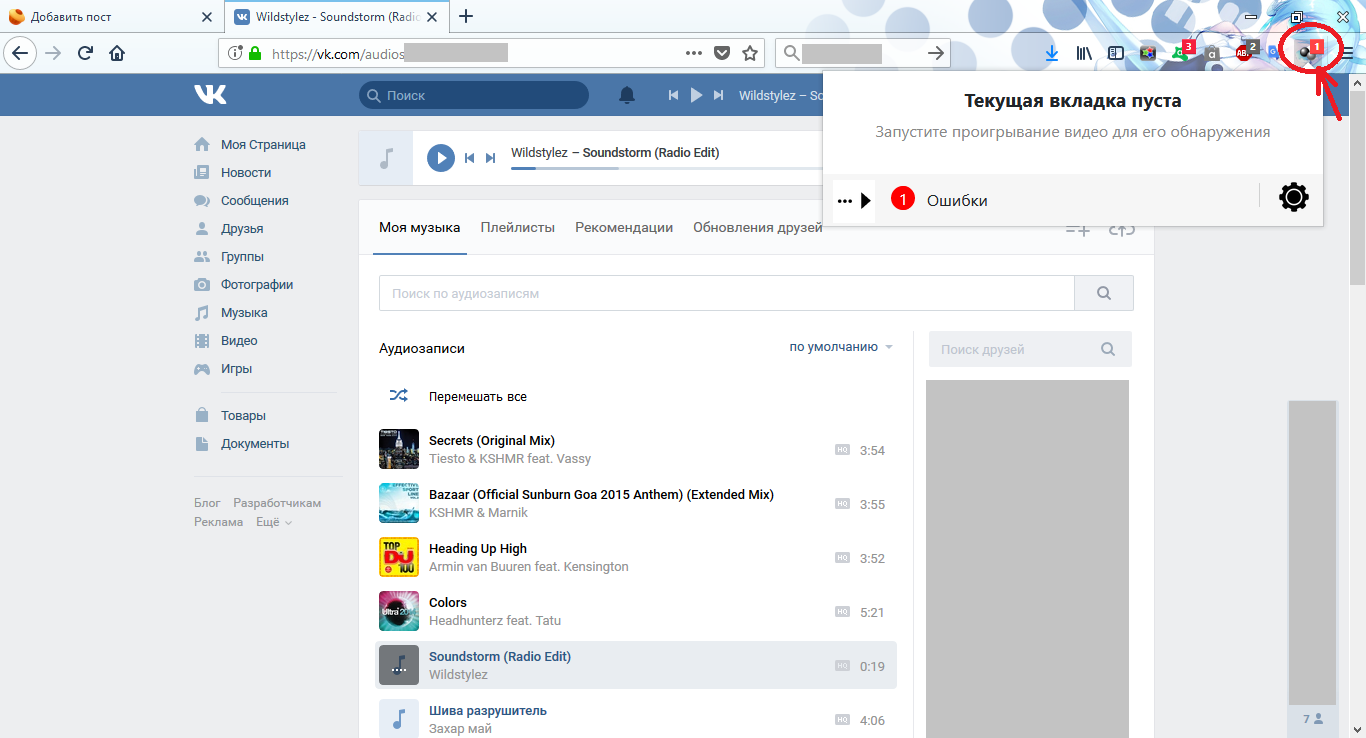This screenshot has width=1366, height=738.
Task: Next track button beside player title
Action: point(490,158)
